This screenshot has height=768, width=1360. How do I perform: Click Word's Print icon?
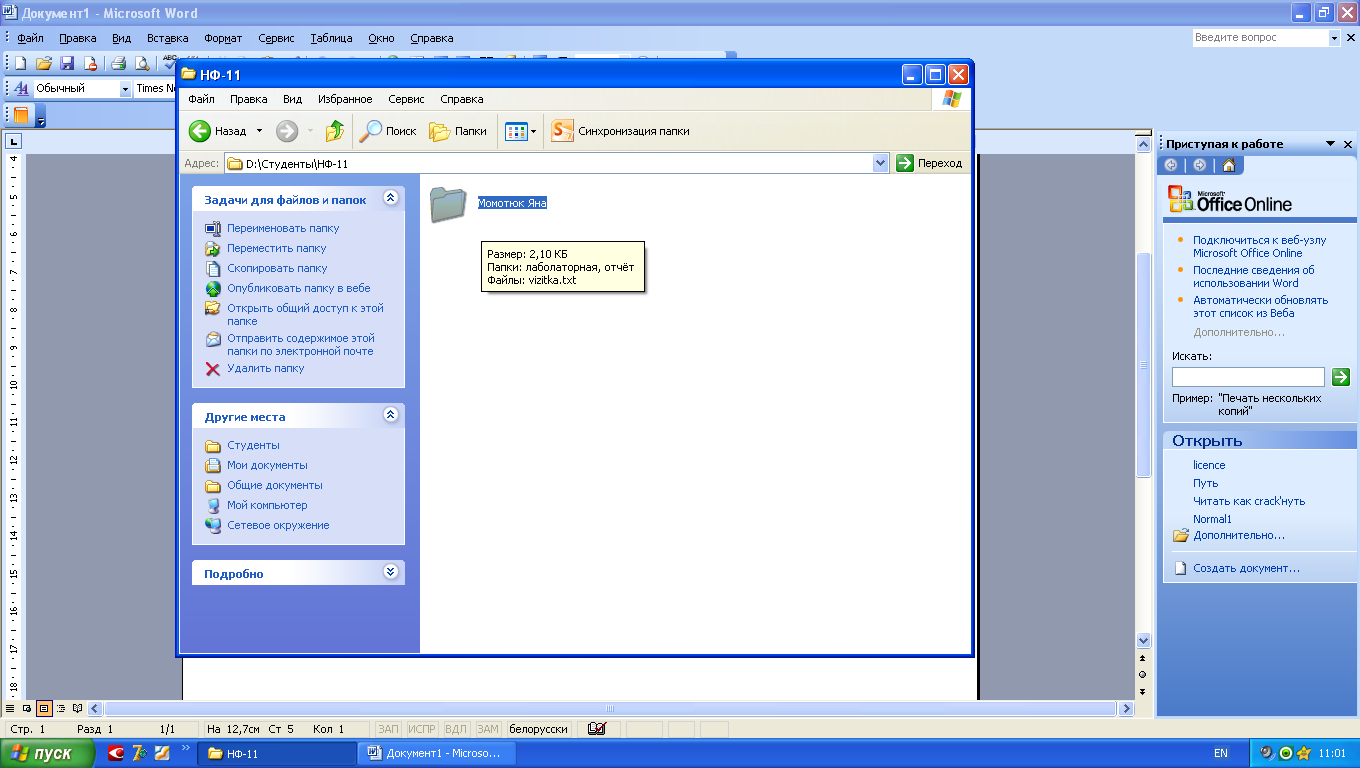tap(118, 63)
